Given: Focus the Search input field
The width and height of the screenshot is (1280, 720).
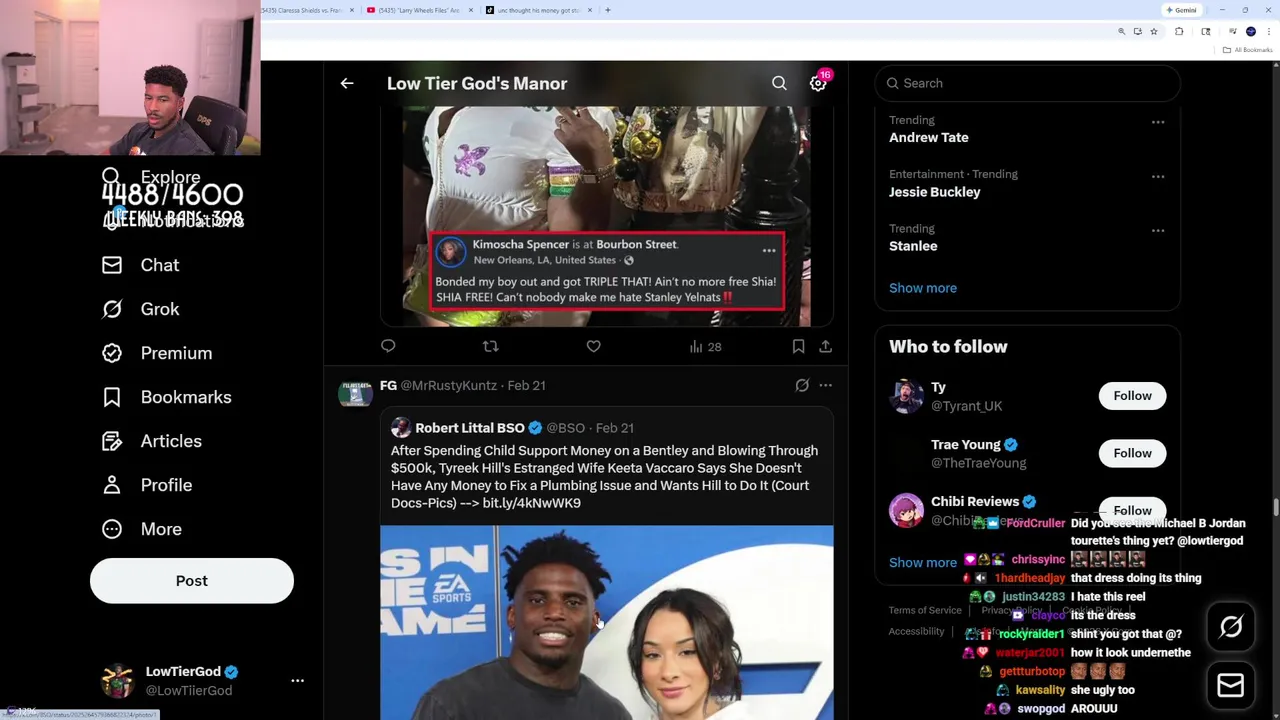Looking at the screenshot, I should point(1027,83).
